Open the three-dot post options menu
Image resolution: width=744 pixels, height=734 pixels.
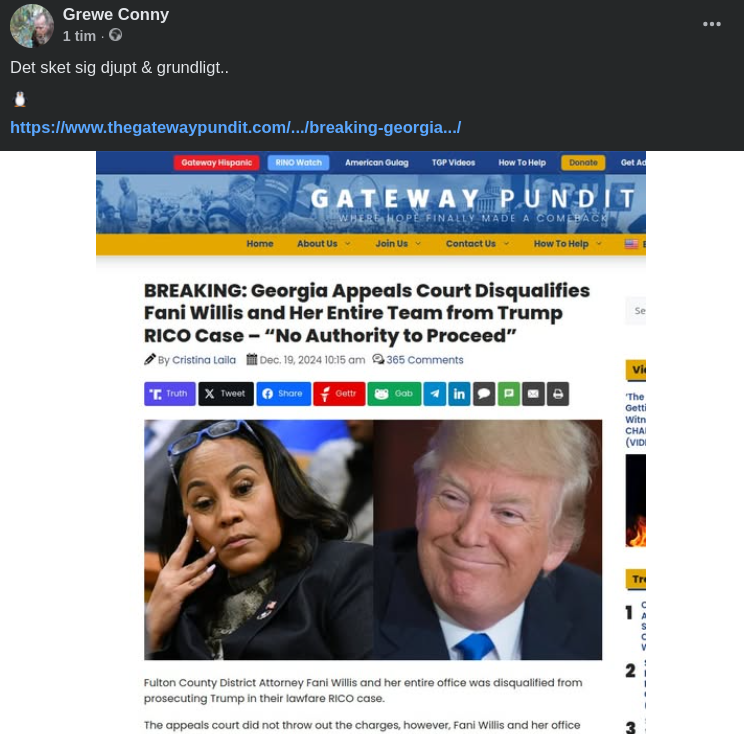point(712,24)
